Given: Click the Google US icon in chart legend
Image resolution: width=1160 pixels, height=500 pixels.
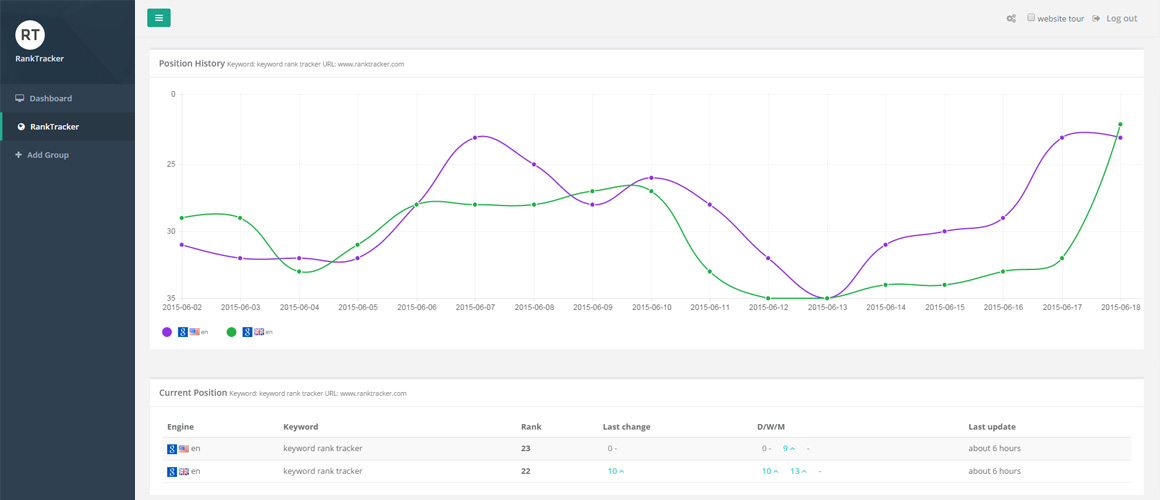Looking at the screenshot, I should point(183,332).
